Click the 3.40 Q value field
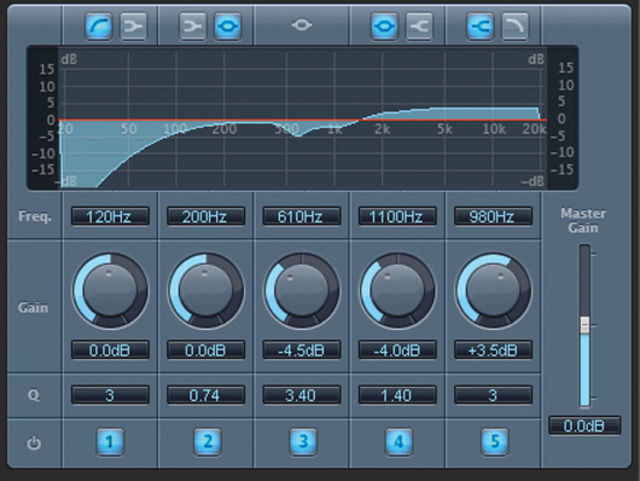Image resolution: width=640 pixels, height=481 pixels. 302,395
